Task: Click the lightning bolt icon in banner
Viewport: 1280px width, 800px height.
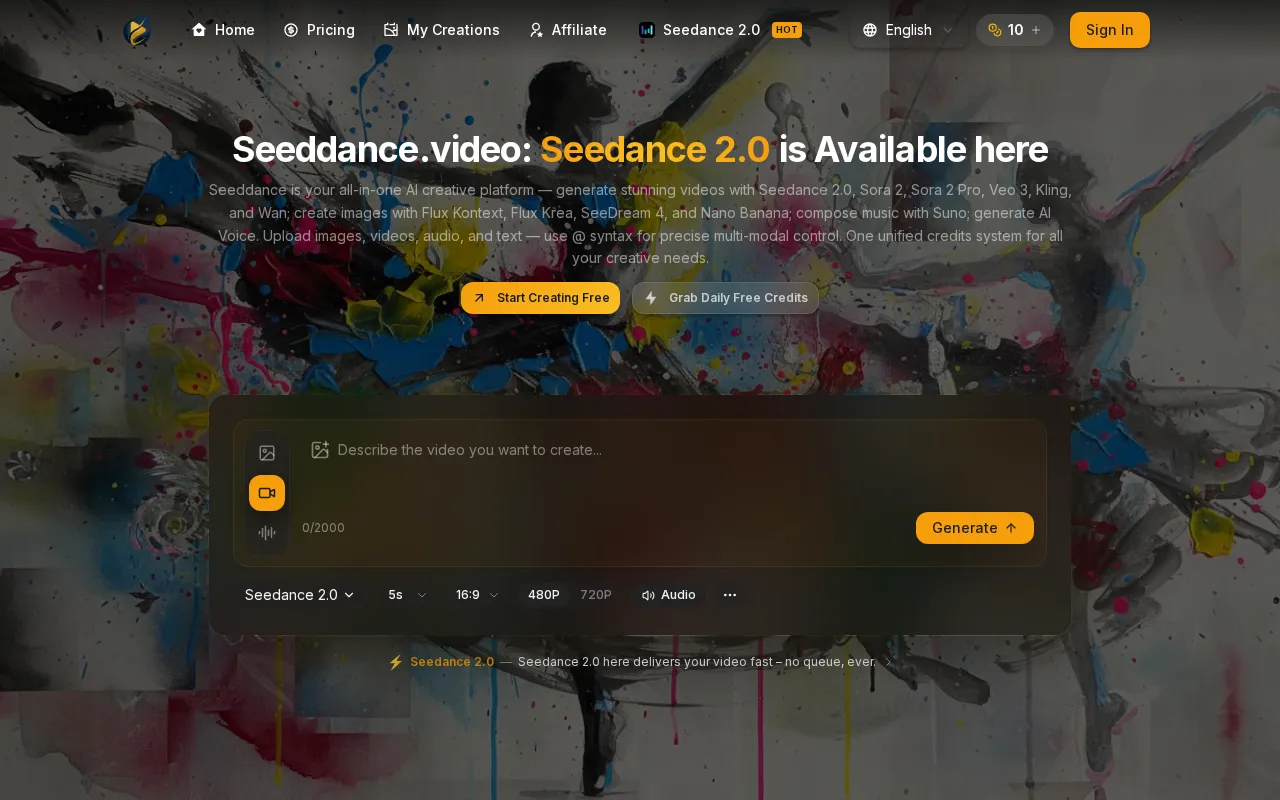Action: pos(396,662)
